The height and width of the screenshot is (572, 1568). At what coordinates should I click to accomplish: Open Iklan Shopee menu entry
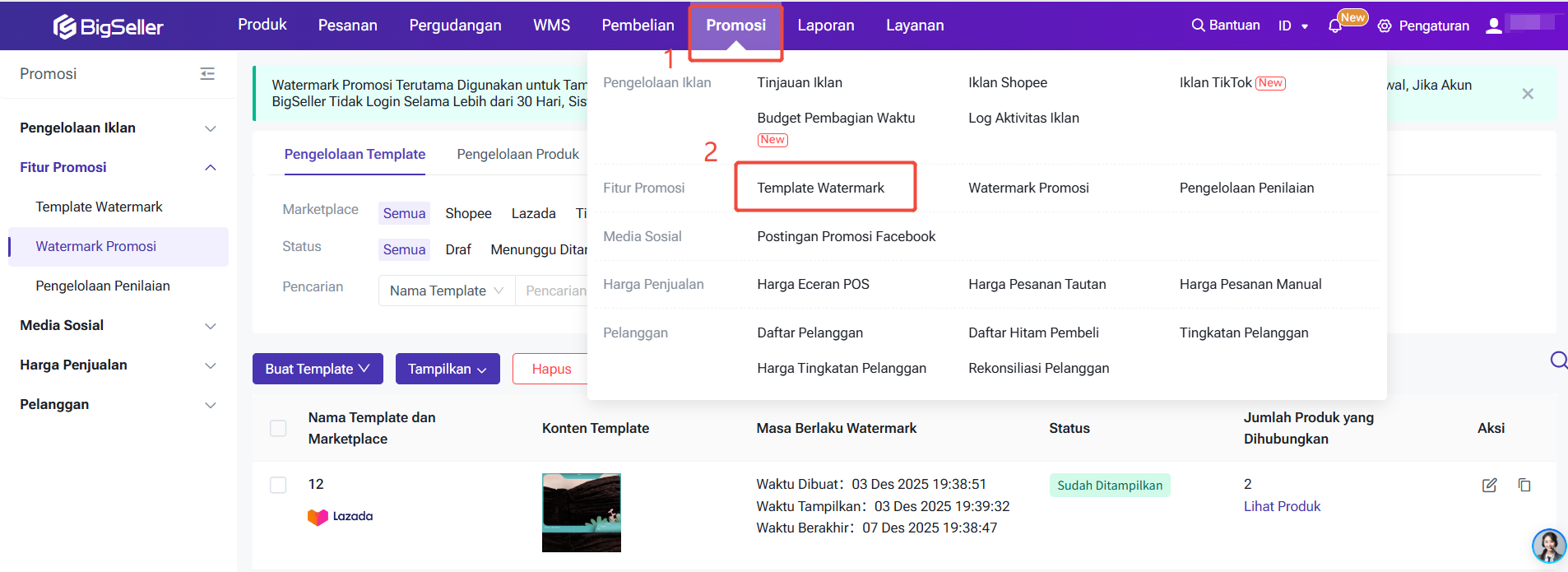click(x=1008, y=82)
